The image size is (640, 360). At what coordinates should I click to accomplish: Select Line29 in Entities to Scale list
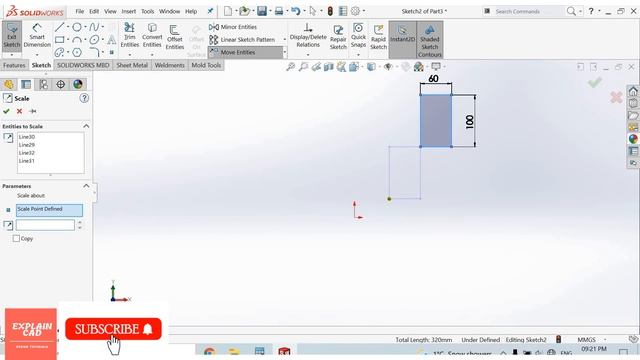(27, 145)
